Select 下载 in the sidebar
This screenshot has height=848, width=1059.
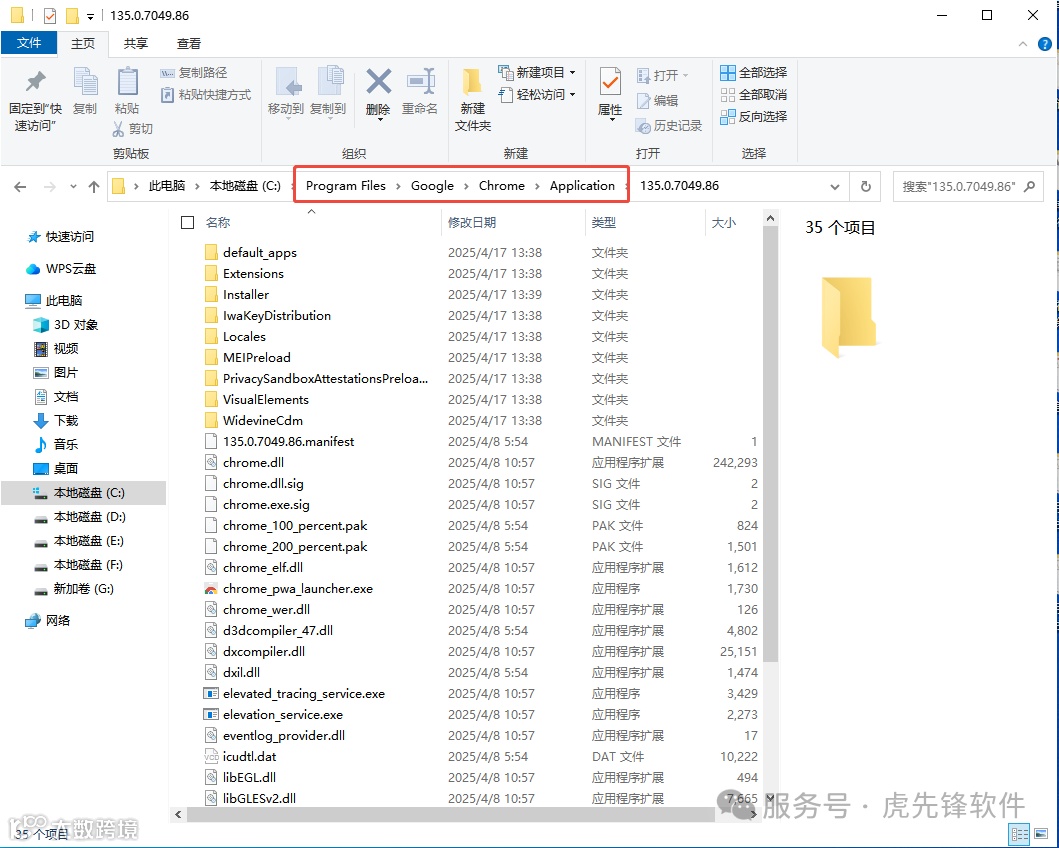56,421
